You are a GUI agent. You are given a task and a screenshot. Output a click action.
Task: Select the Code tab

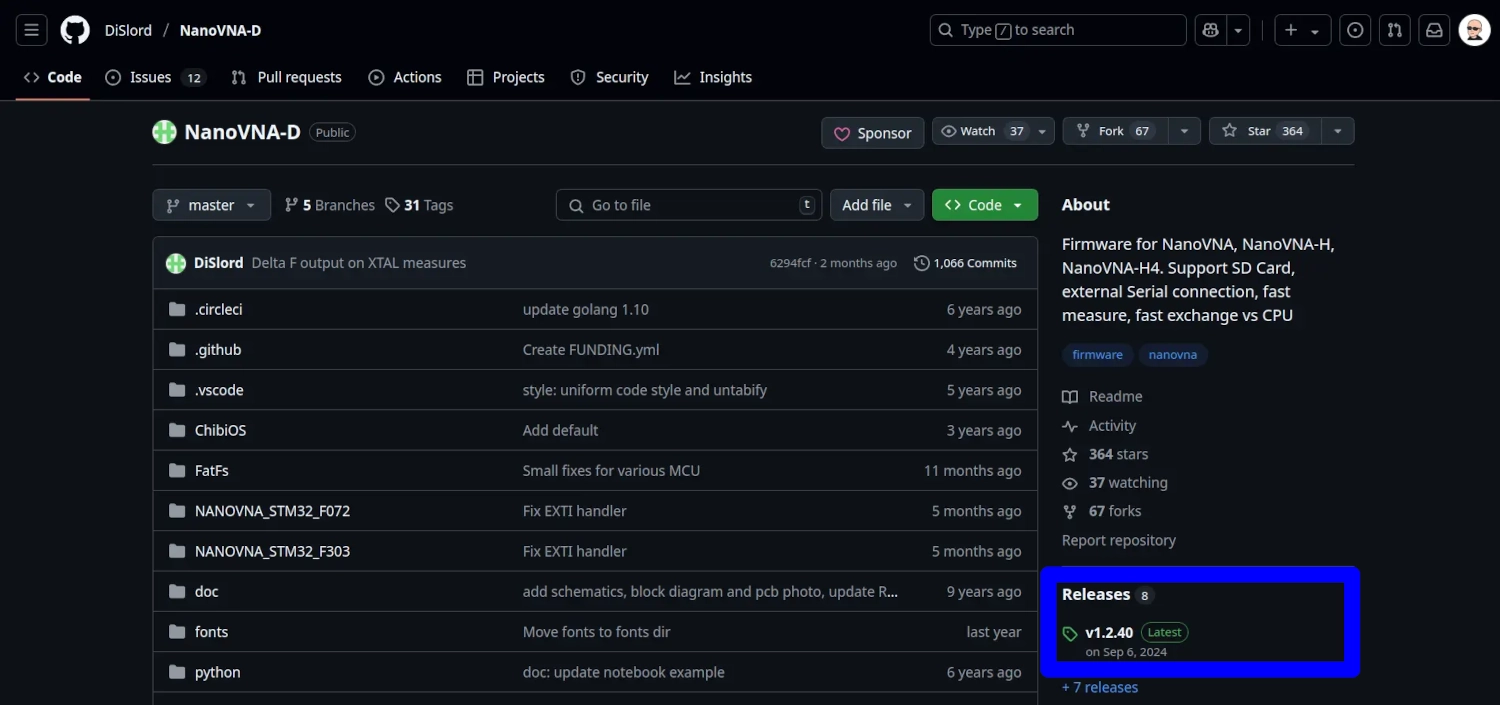53,77
